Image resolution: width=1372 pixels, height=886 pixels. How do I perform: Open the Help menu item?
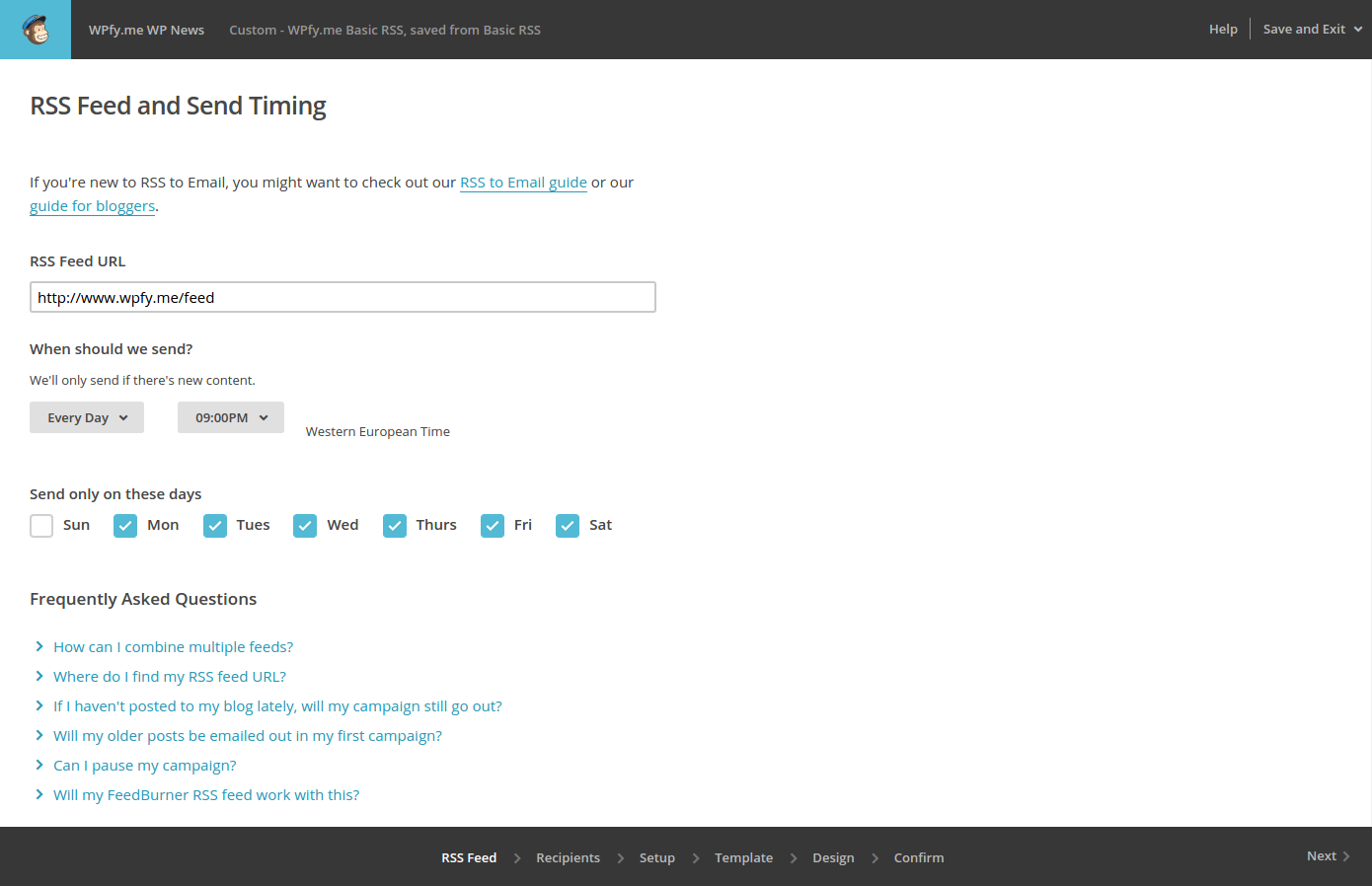tap(1223, 30)
